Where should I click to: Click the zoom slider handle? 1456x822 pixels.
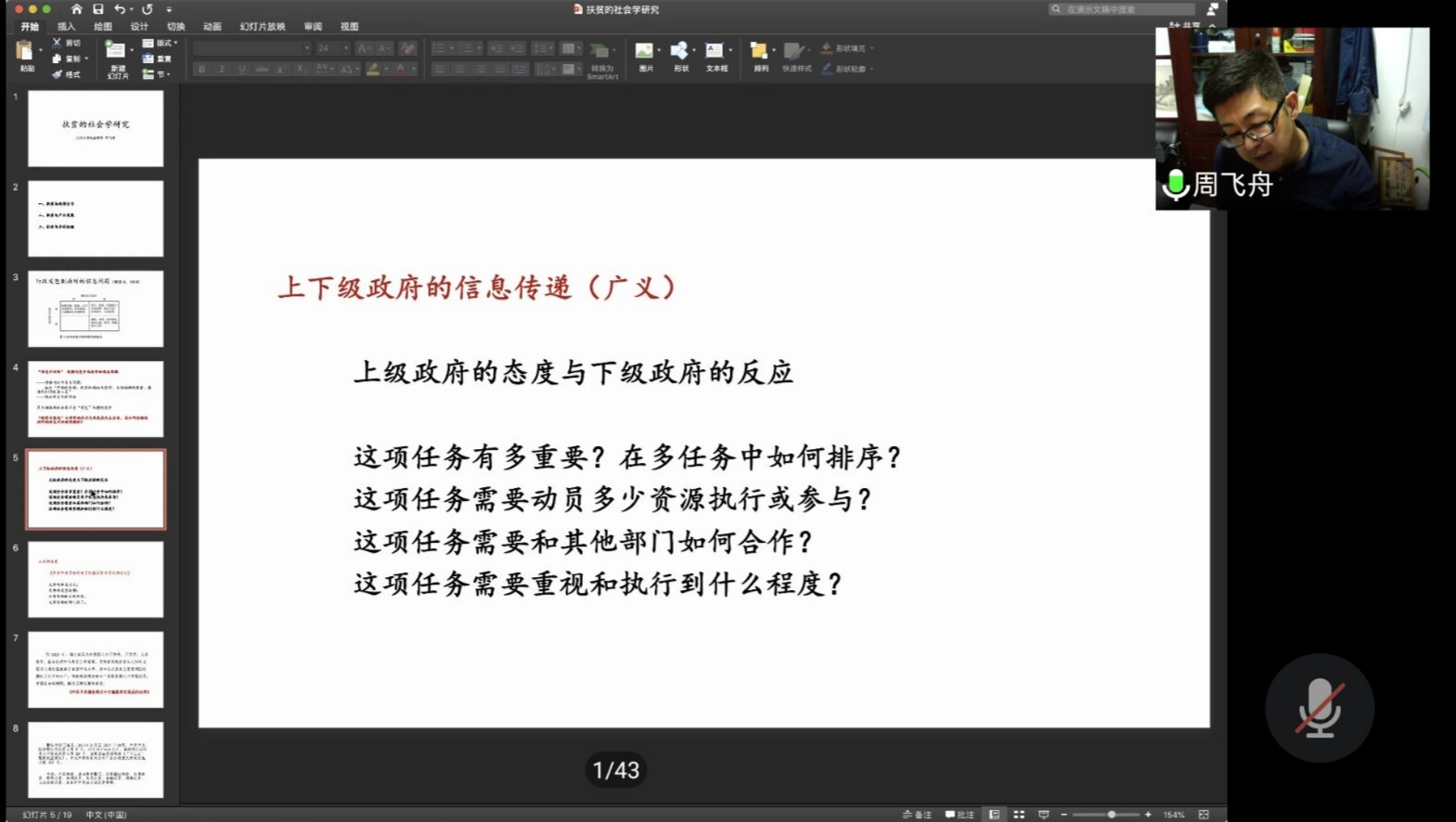1111,815
